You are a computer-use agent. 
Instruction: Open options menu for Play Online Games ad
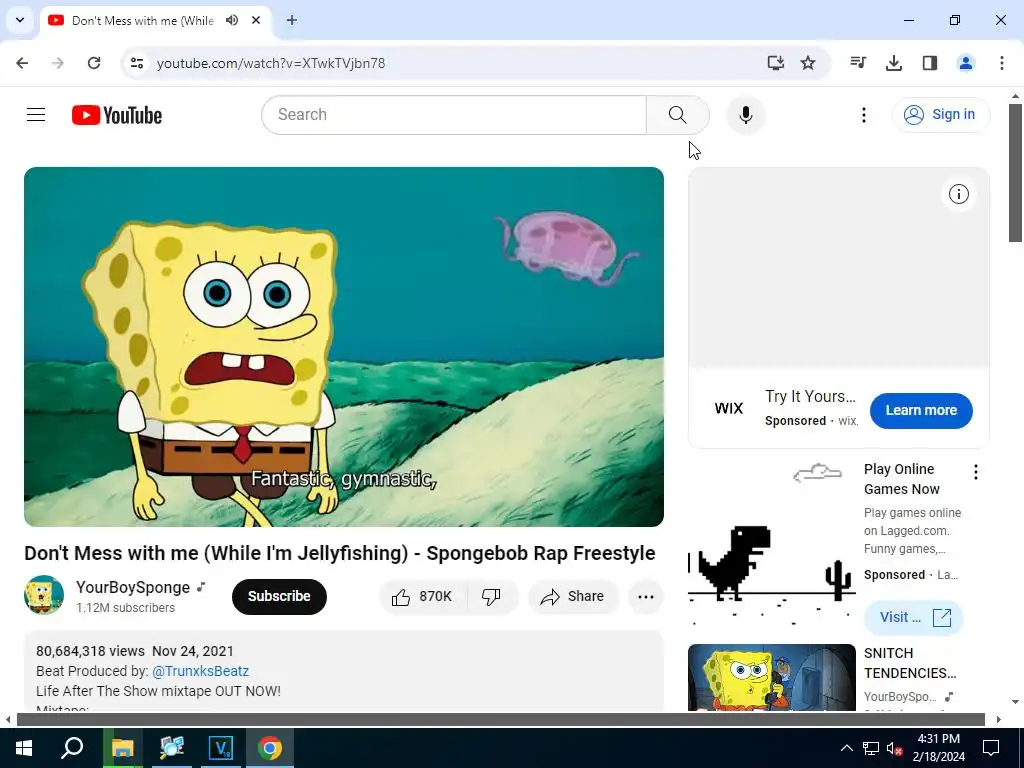point(975,472)
